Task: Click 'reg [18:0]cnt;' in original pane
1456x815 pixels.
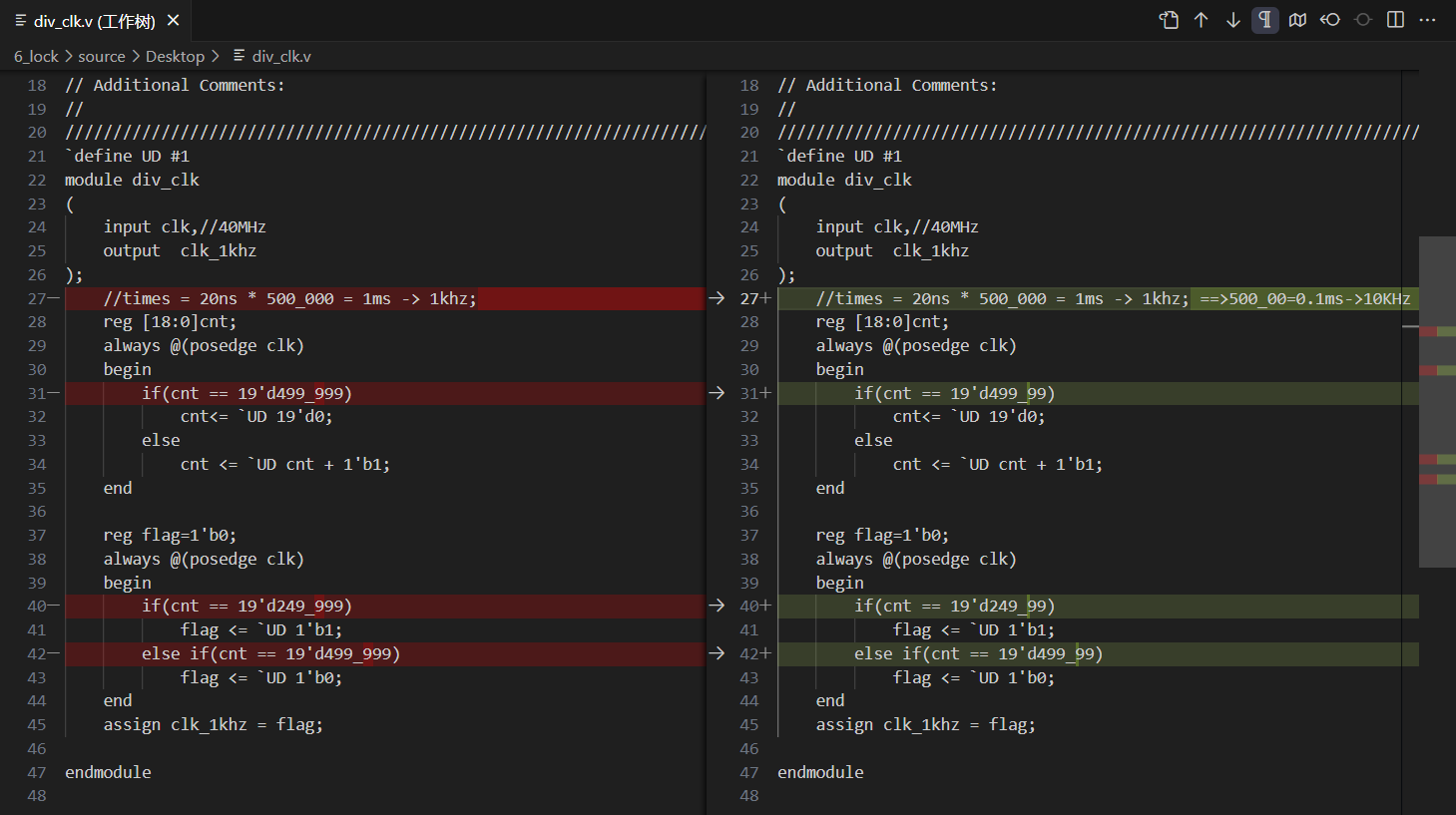Action: pos(170,322)
